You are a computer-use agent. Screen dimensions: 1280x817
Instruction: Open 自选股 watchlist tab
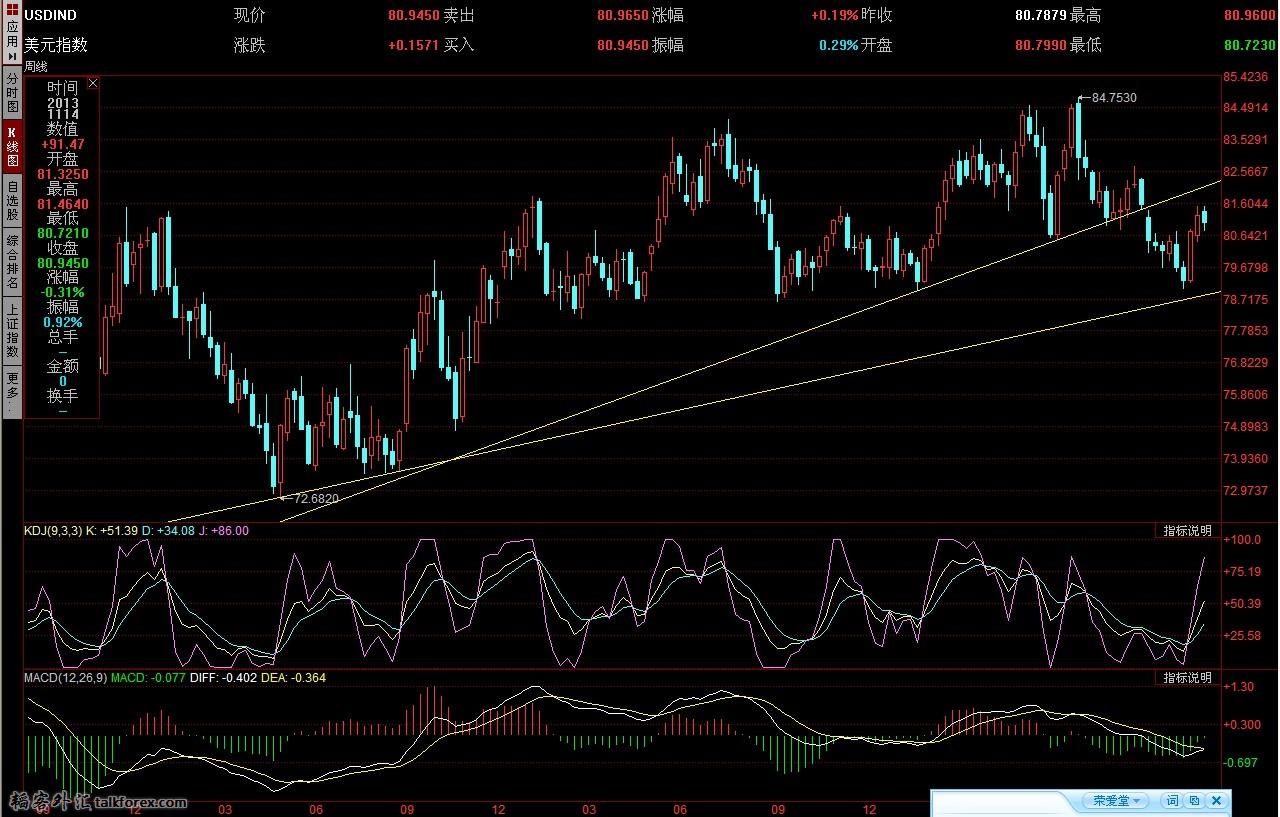(x=12, y=201)
